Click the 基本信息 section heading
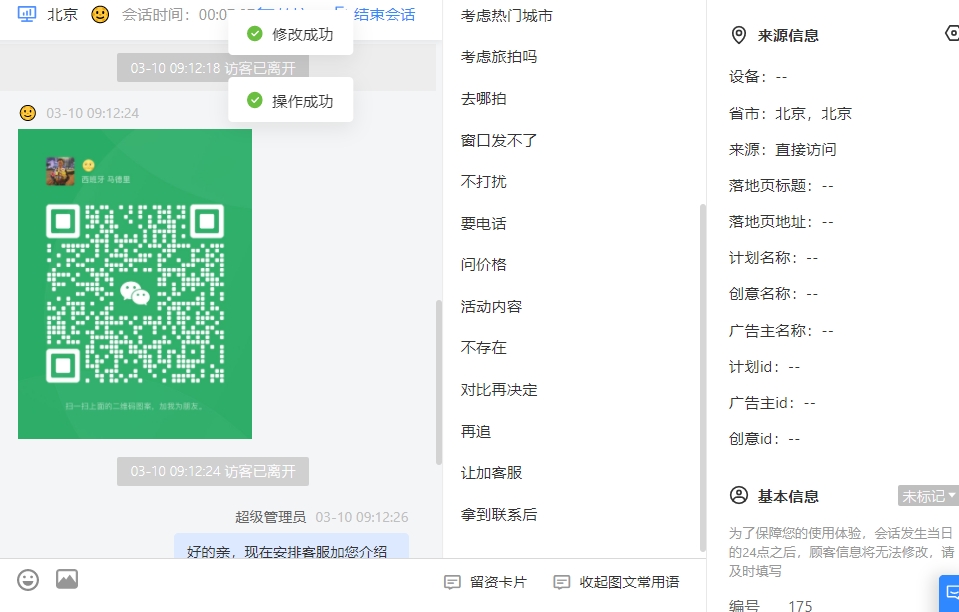Image resolution: width=959 pixels, height=612 pixels. click(788, 496)
